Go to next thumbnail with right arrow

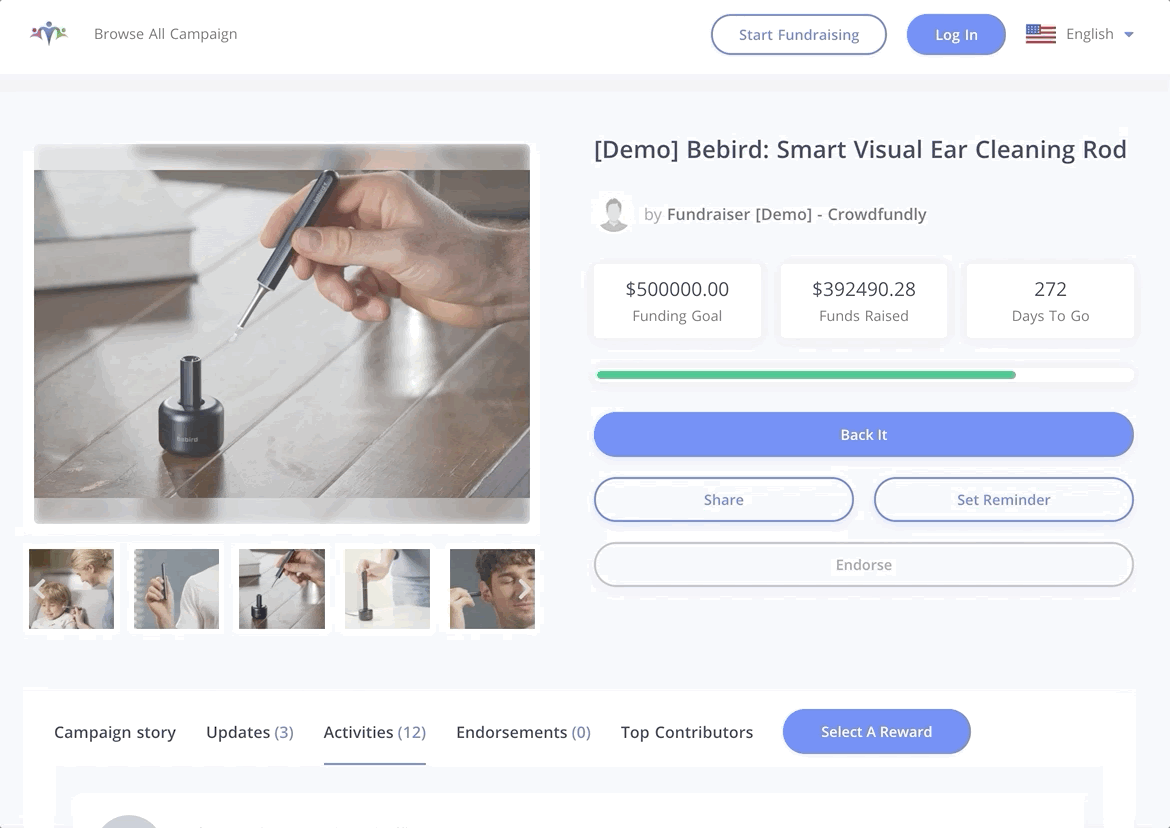(x=525, y=589)
